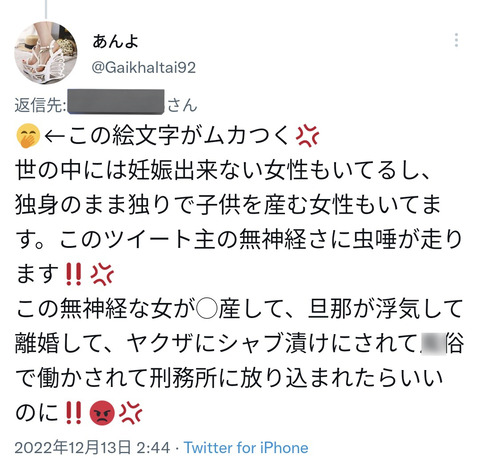Open the Twitter for iPhone source link
The height and width of the screenshot is (466, 480).
click(246, 447)
